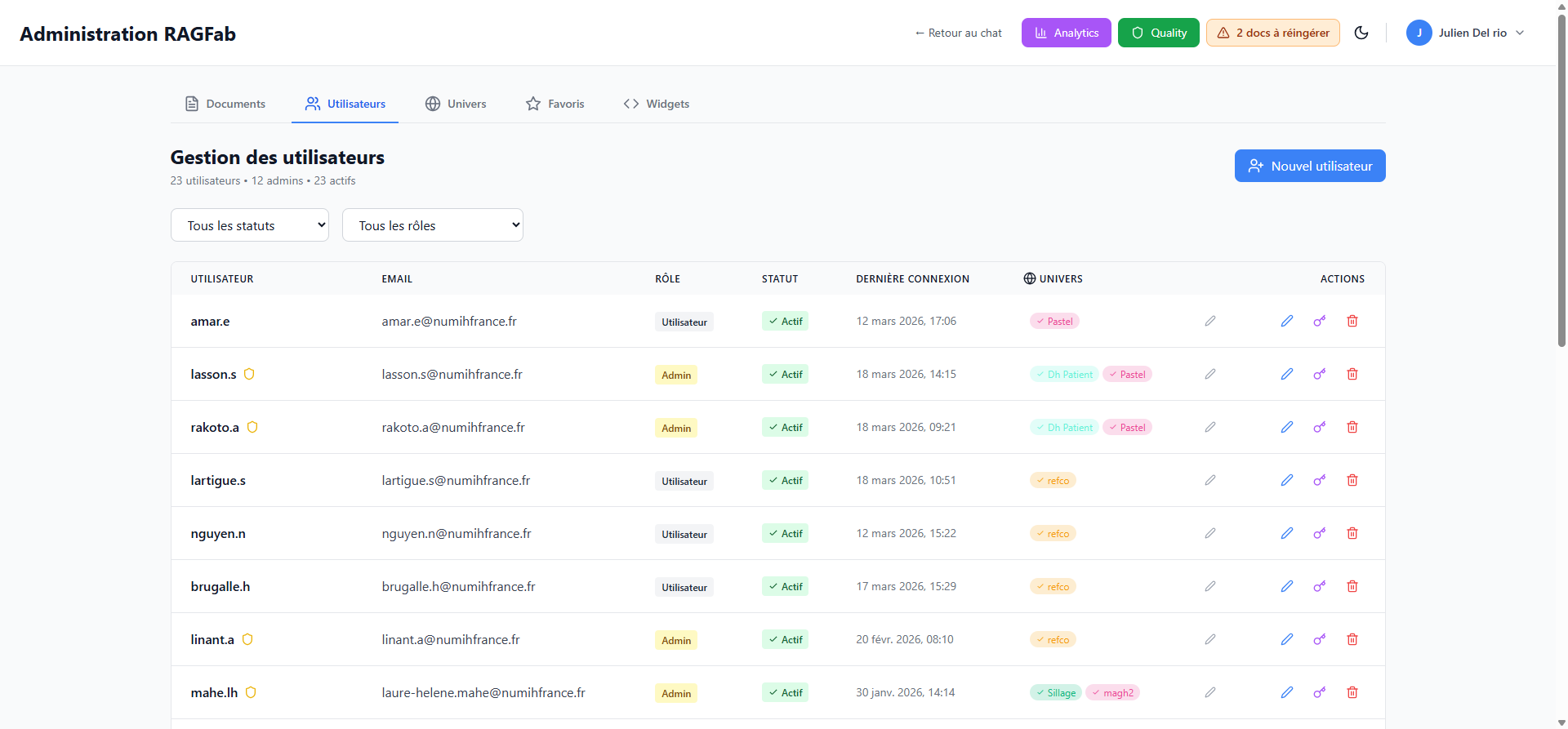Image resolution: width=1568 pixels, height=729 pixels.
Task: Switch to the Univers tab
Action: 456,104
